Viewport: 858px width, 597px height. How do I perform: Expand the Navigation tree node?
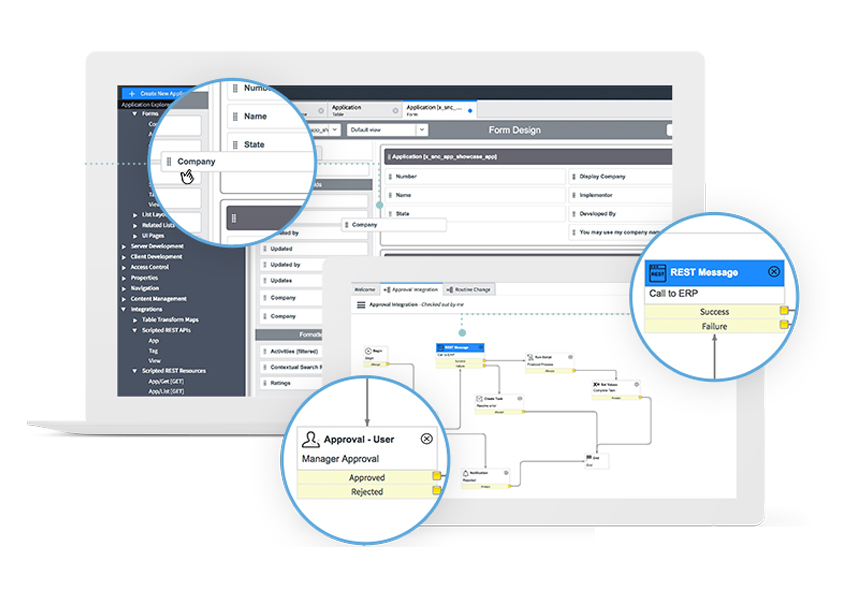tap(124, 288)
